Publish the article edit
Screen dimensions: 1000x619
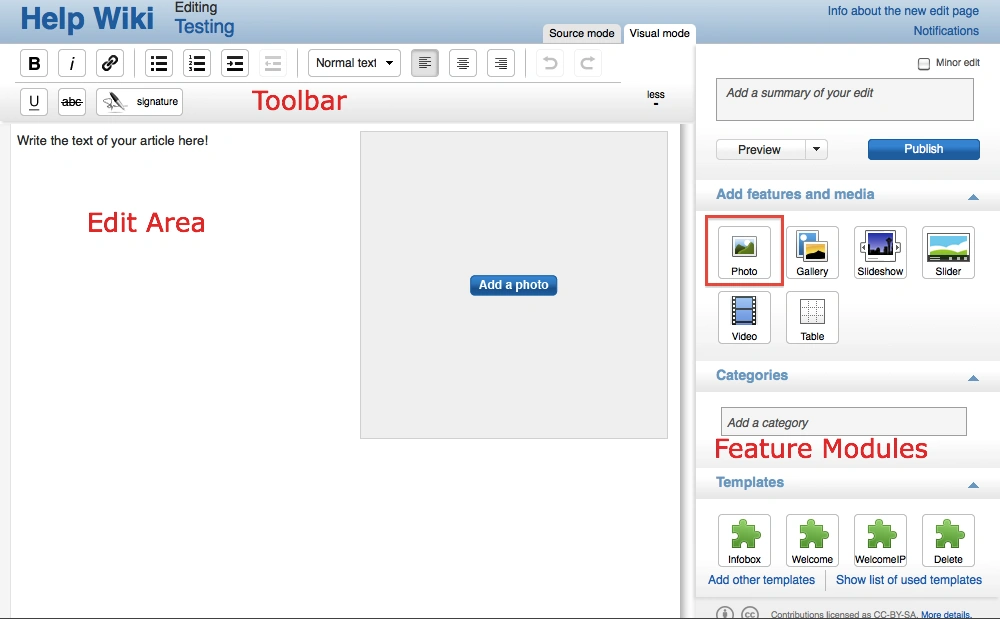coord(923,149)
